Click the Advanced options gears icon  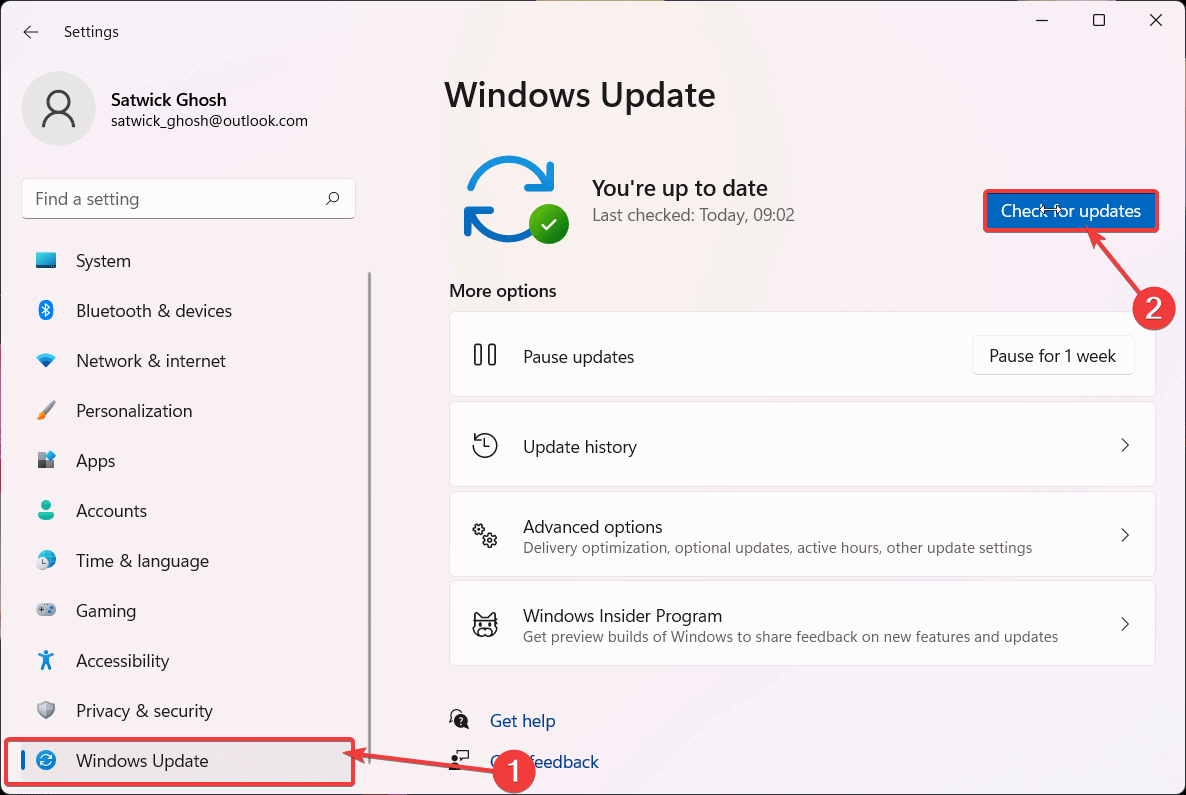pos(485,536)
